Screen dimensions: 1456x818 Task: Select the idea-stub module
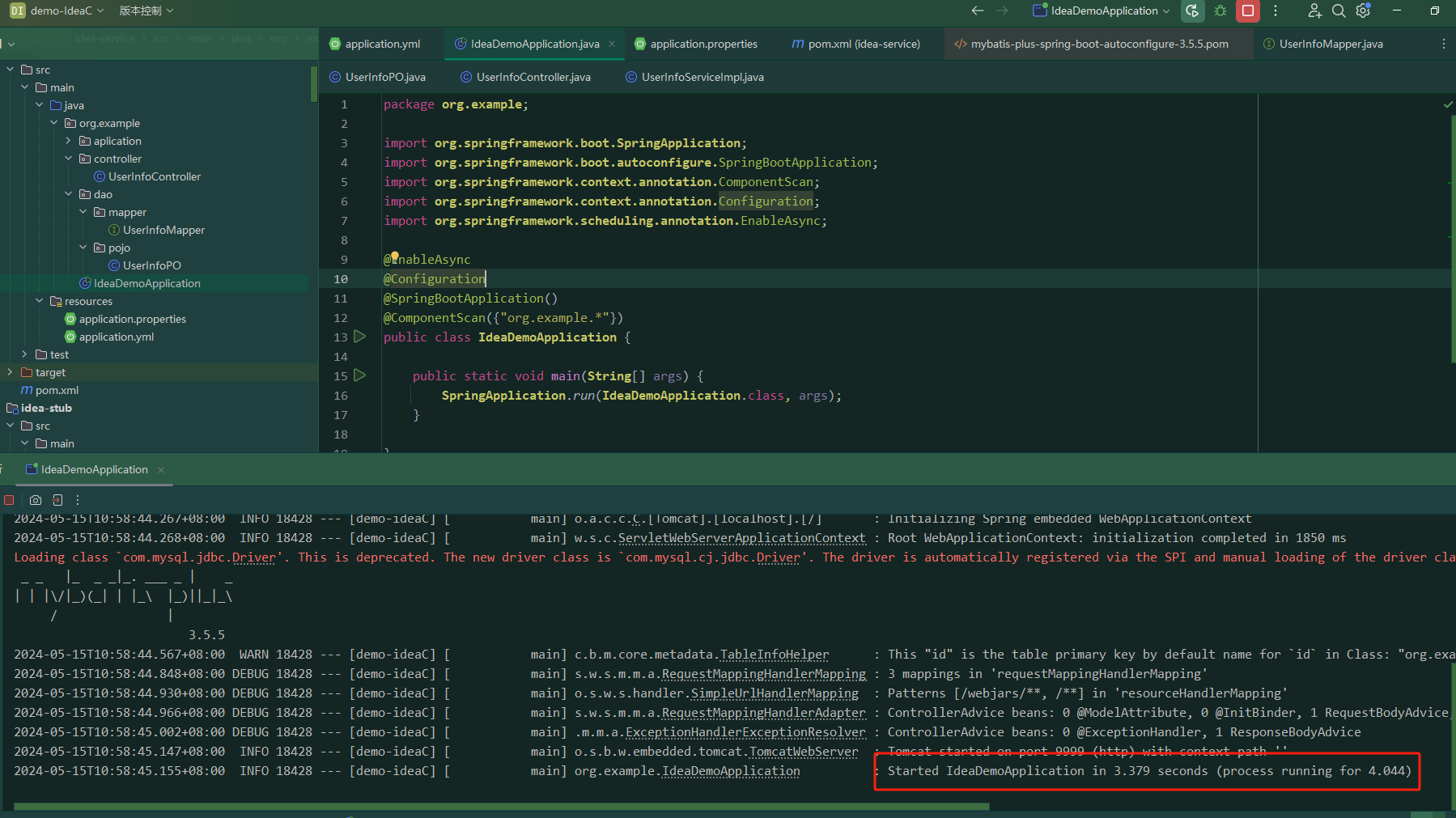click(x=46, y=408)
